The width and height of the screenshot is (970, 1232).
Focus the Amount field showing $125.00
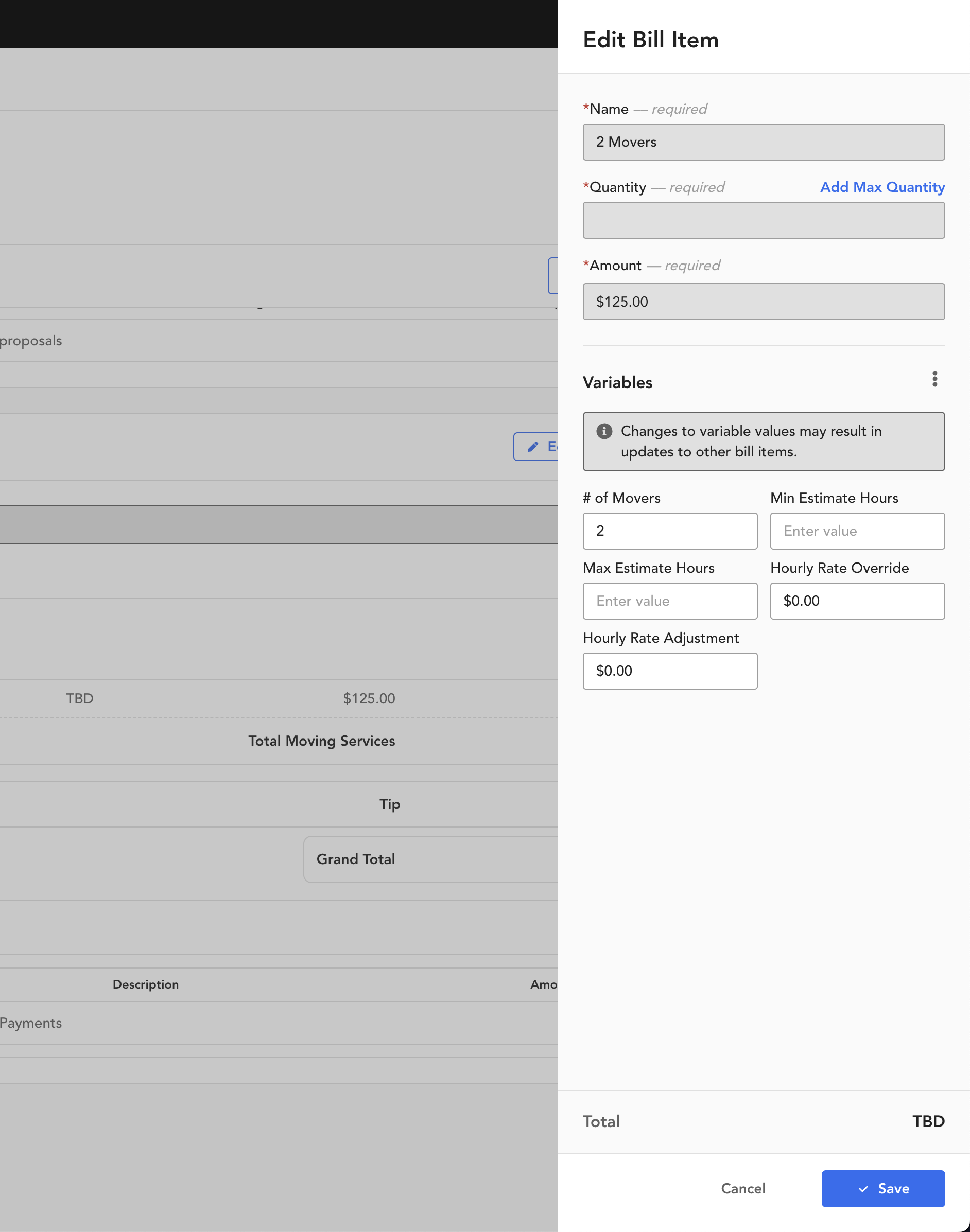763,302
